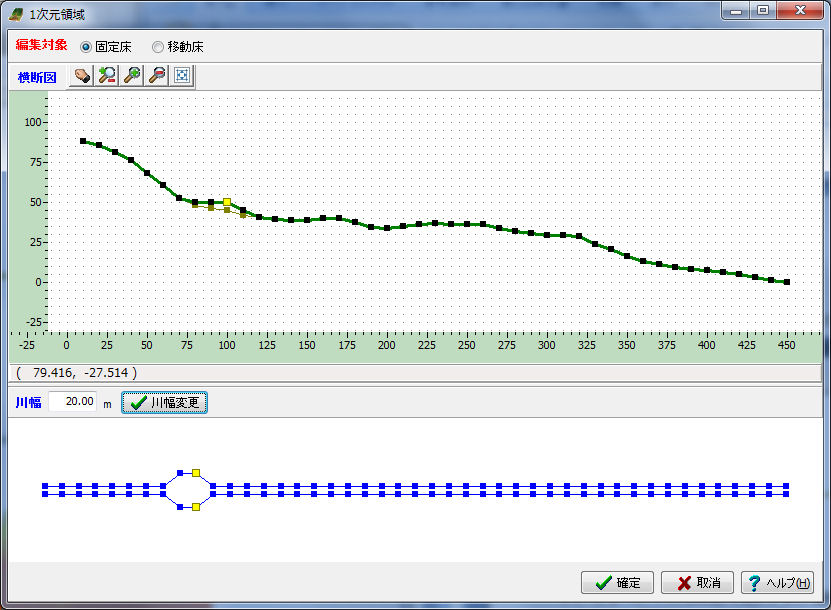Screen dimensions: 831x610
Task: Click the lower yellow node in the plan view
Action: pyautogui.click(x=196, y=507)
